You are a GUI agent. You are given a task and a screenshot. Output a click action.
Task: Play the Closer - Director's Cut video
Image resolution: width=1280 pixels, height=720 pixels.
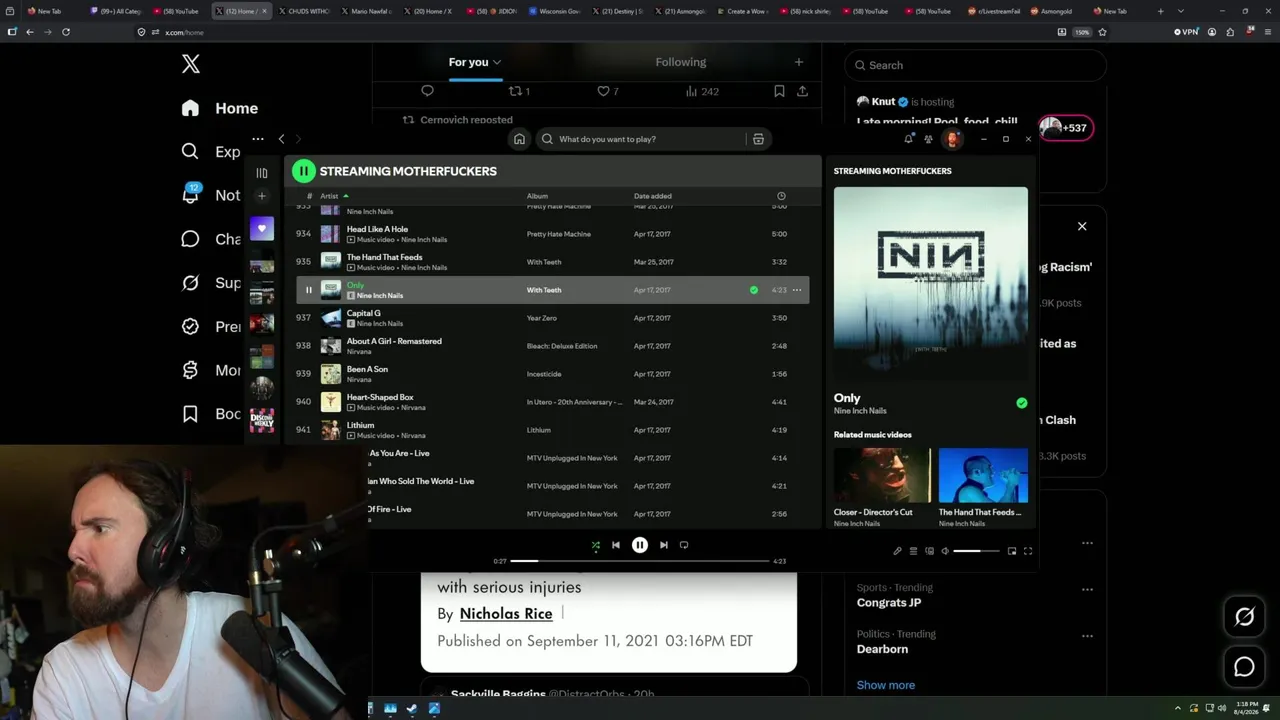(882, 475)
